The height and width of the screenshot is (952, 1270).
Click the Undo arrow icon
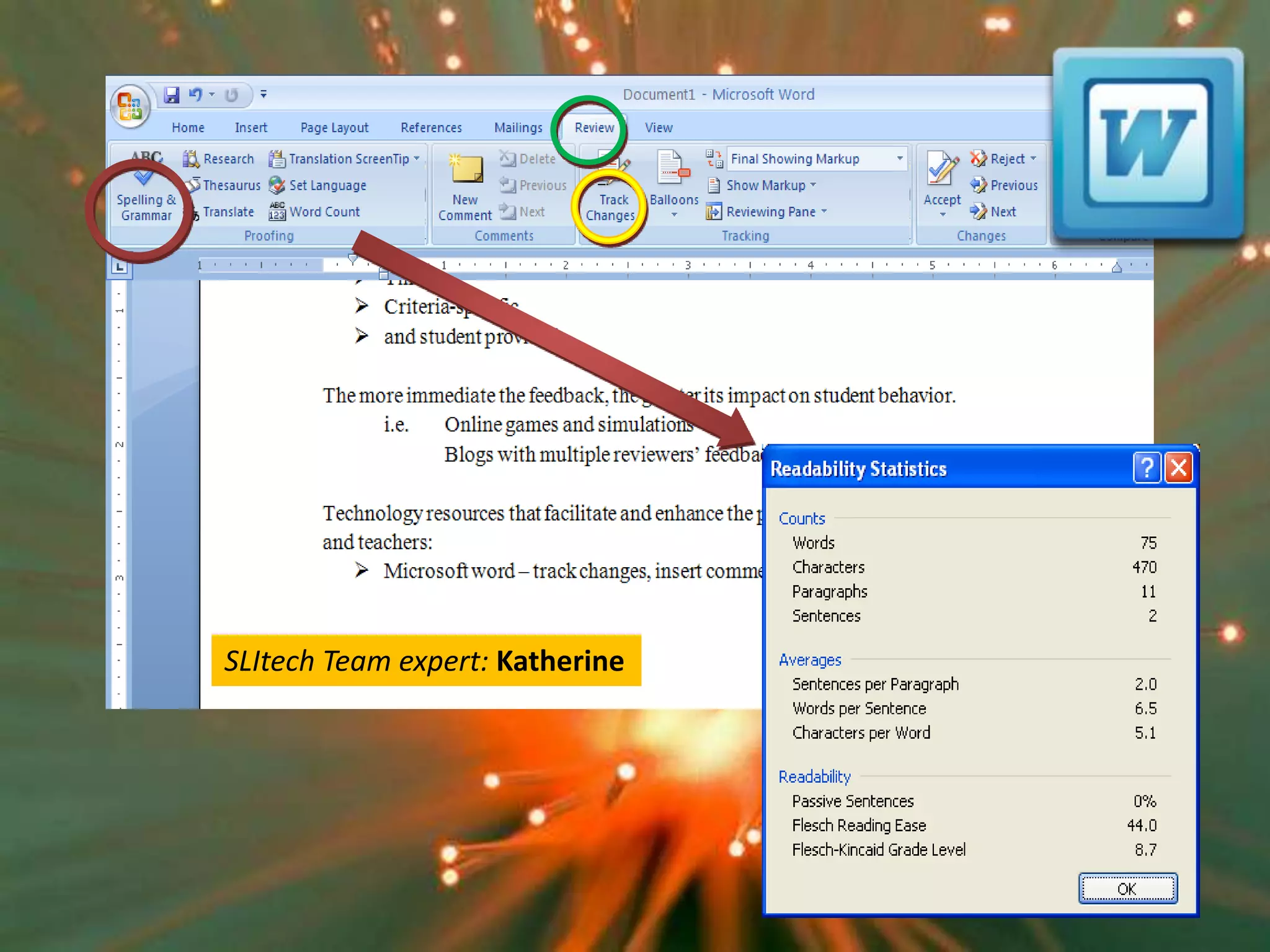tap(195, 95)
